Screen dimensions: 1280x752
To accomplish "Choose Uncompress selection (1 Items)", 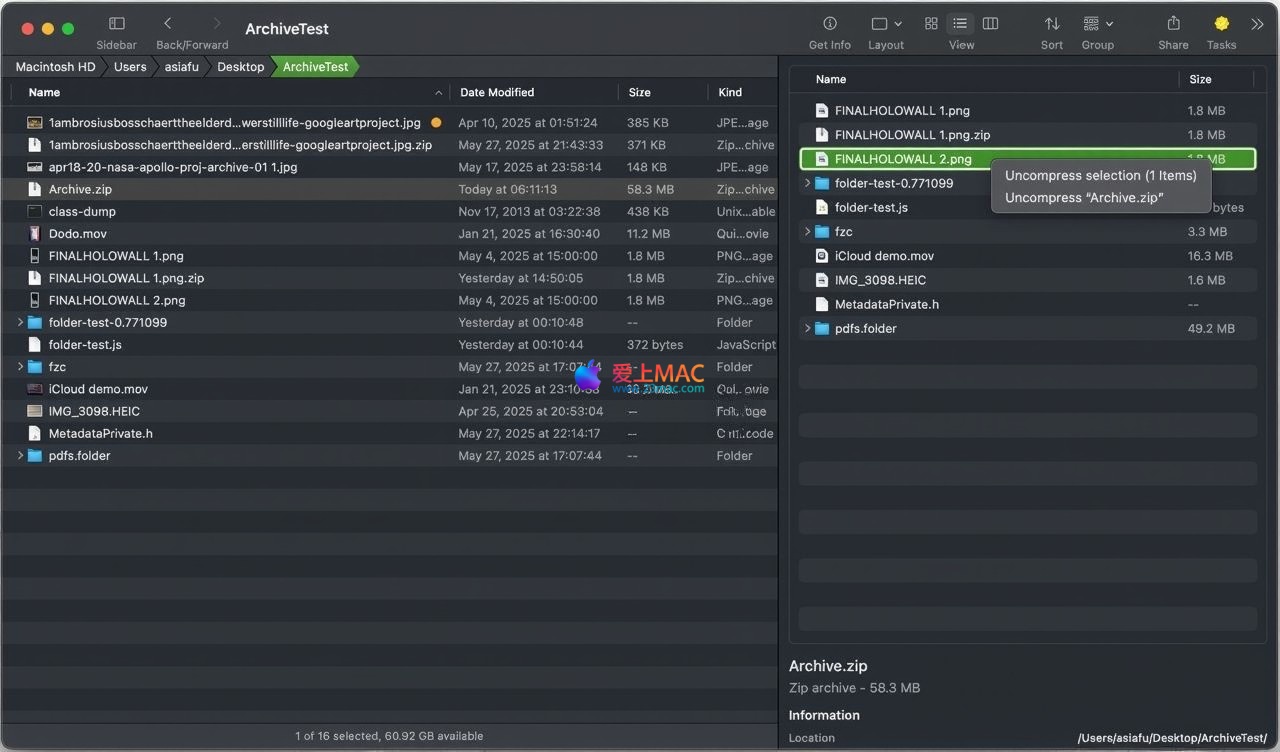I will pos(1100,175).
